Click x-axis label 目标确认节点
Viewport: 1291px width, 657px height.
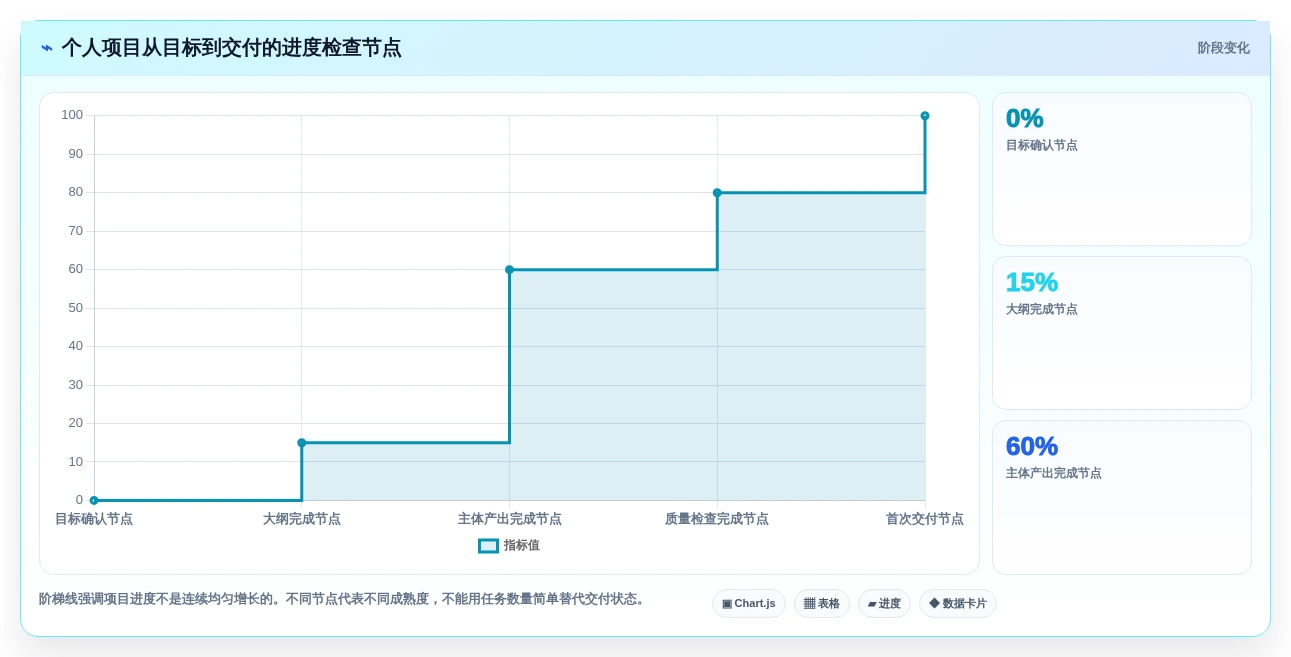(94, 519)
